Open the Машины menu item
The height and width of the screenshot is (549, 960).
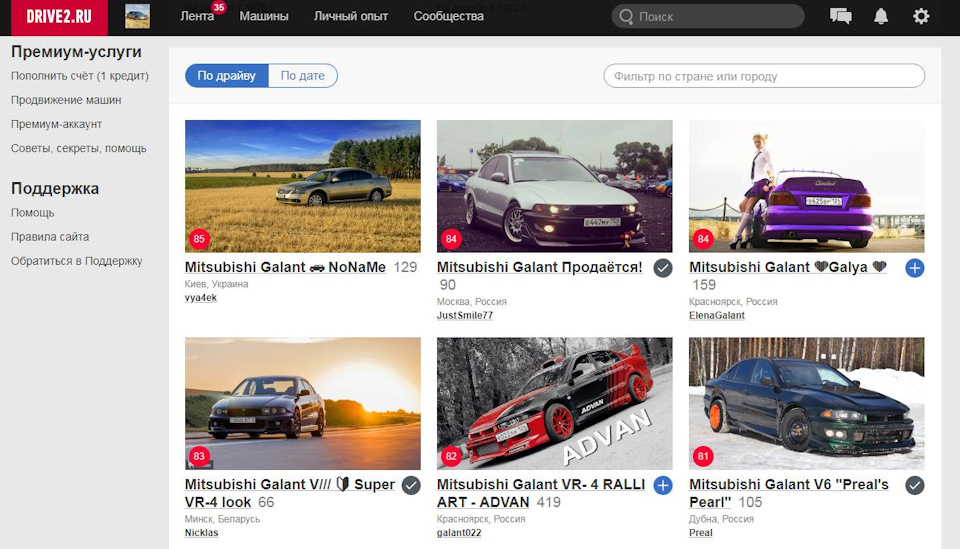(x=264, y=17)
